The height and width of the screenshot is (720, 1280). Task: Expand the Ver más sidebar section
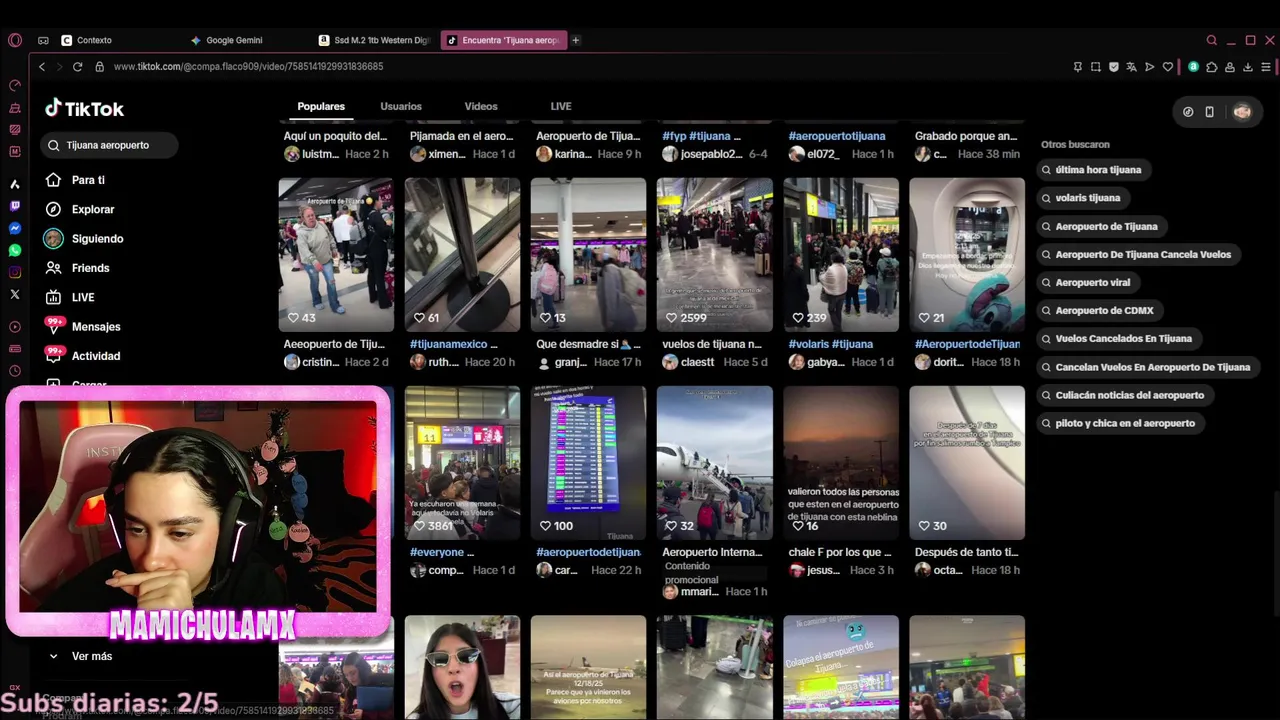point(81,656)
